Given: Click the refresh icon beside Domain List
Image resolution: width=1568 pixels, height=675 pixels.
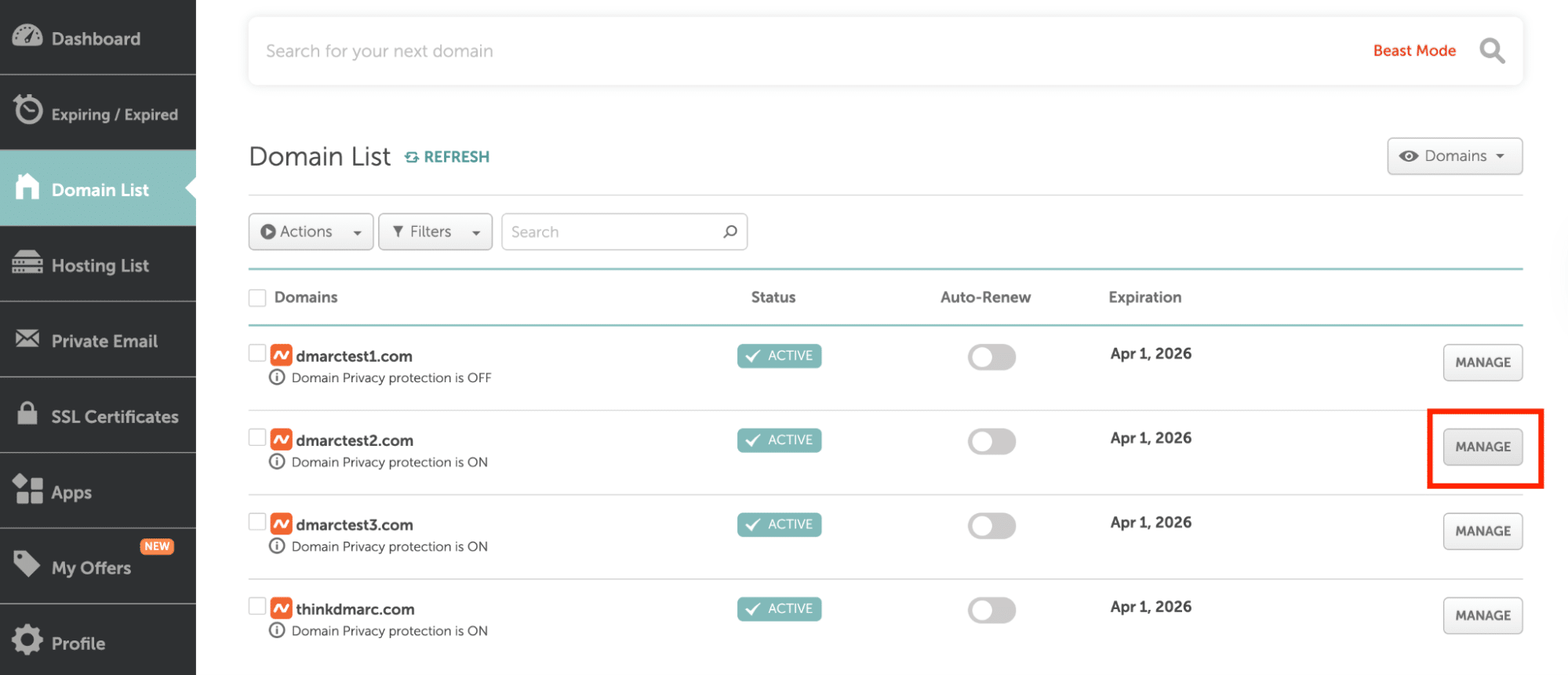Looking at the screenshot, I should (412, 158).
